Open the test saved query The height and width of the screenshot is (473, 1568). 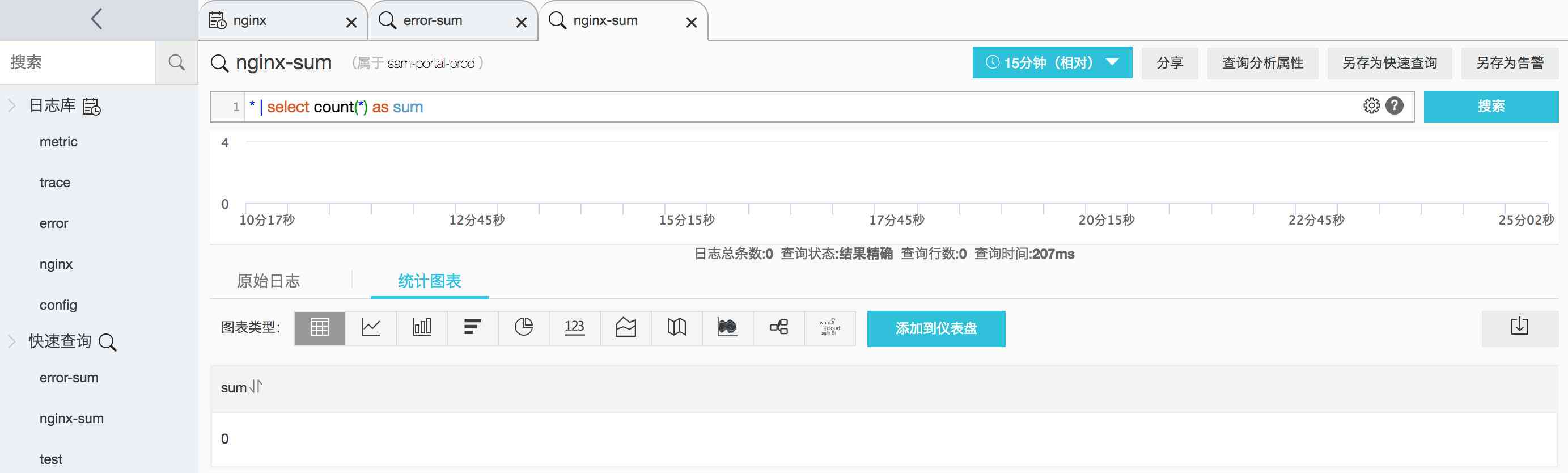(50, 459)
